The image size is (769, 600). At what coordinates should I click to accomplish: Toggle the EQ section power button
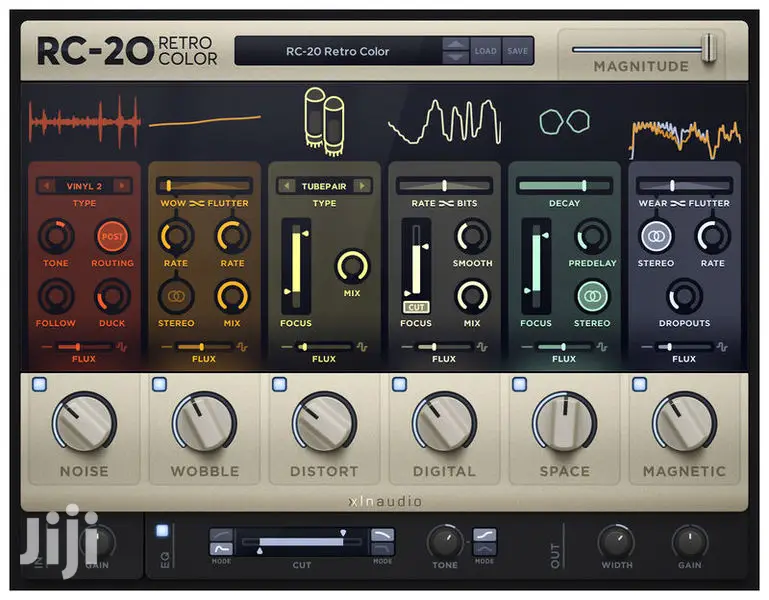[162, 531]
